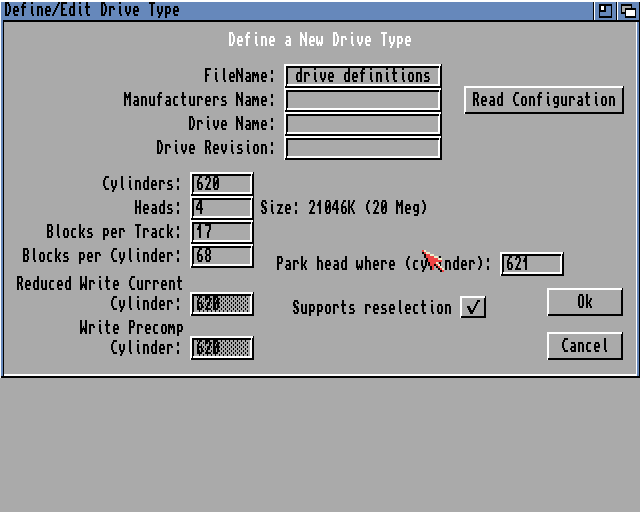Click the window depth gadget in title bar
The image size is (640, 512).
pos(627,10)
